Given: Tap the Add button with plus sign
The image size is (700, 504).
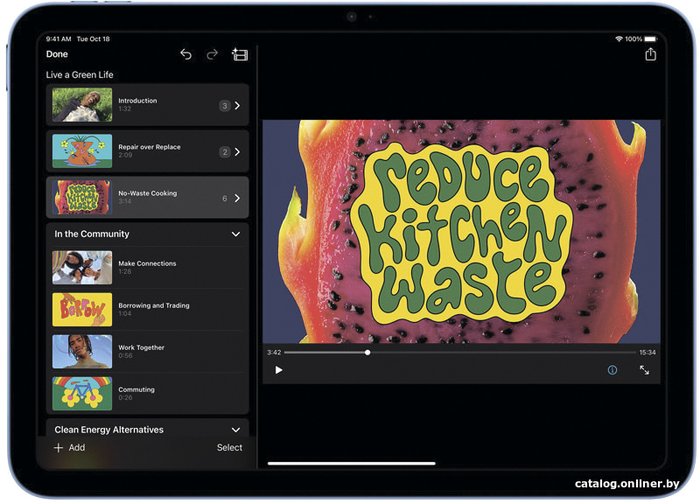Looking at the screenshot, I should coord(69,447).
